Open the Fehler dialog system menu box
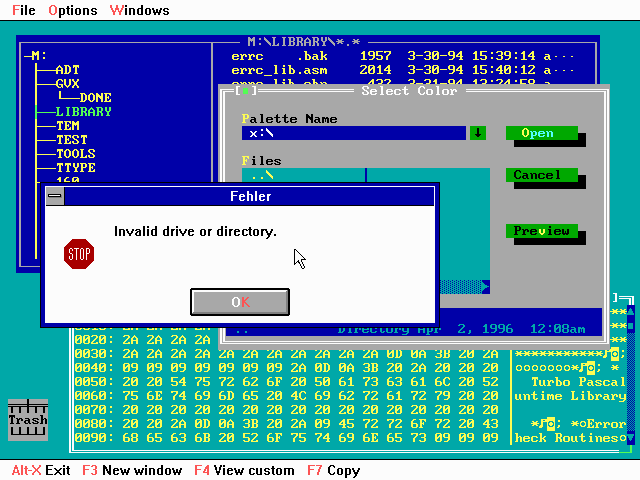 point(55,197)
